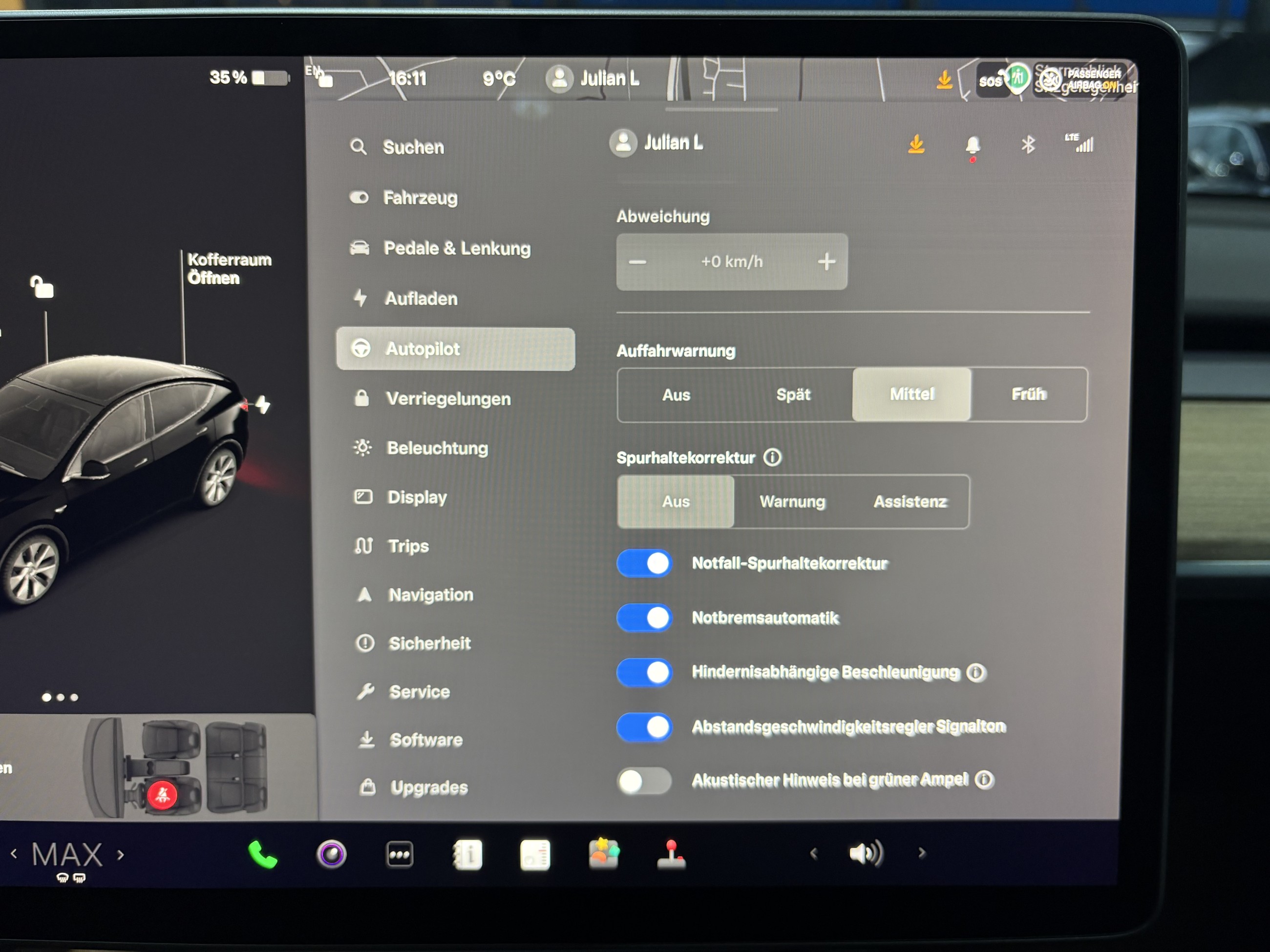Enable Akustischer Hinweis bei grüner Ampel
The width and height of the screenshot is (1270, 952).
point(644,781)
